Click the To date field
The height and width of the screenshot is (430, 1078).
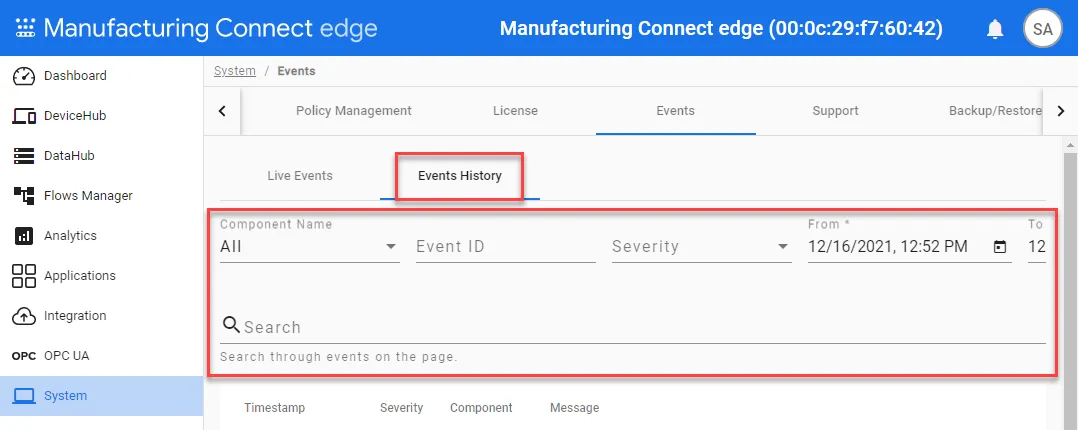(x=1037, y=246)
